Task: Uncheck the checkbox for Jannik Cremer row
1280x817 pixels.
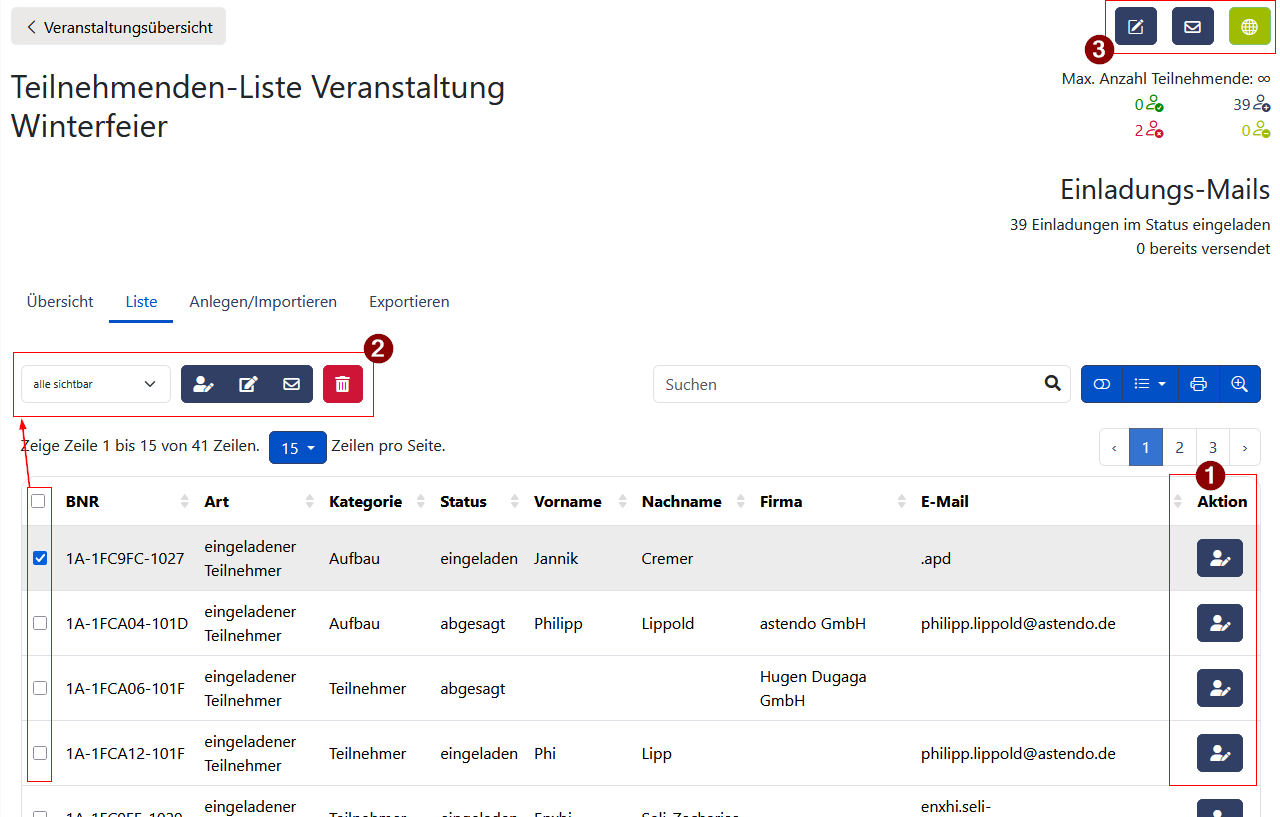Action: pyautogui.click(x=40, y=558)
